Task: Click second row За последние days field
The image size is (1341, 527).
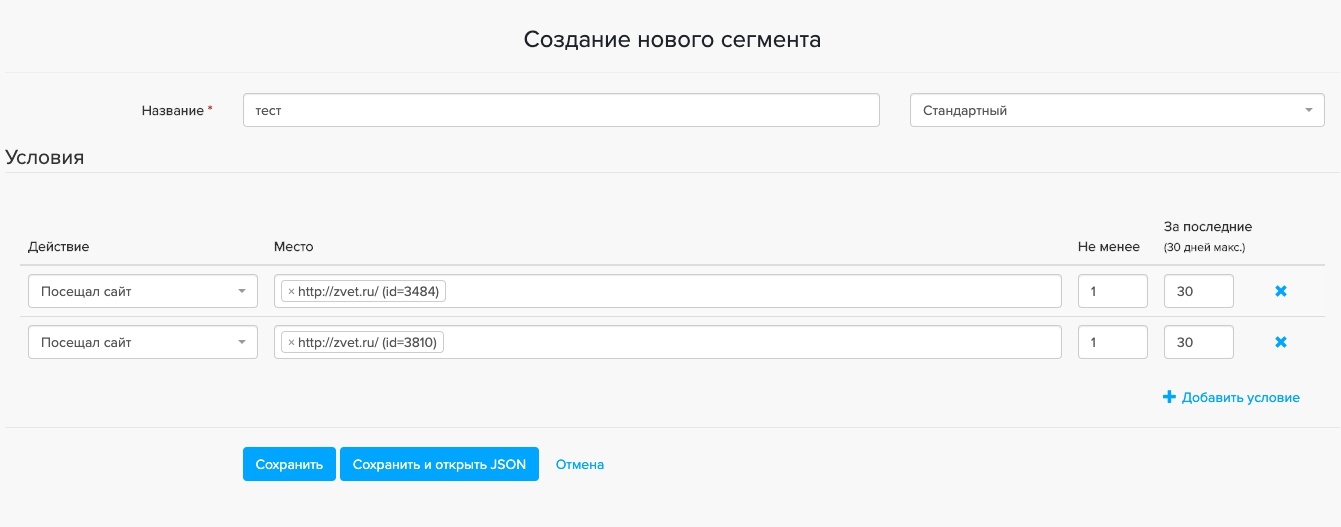Action: click(x=1198, y=343)
